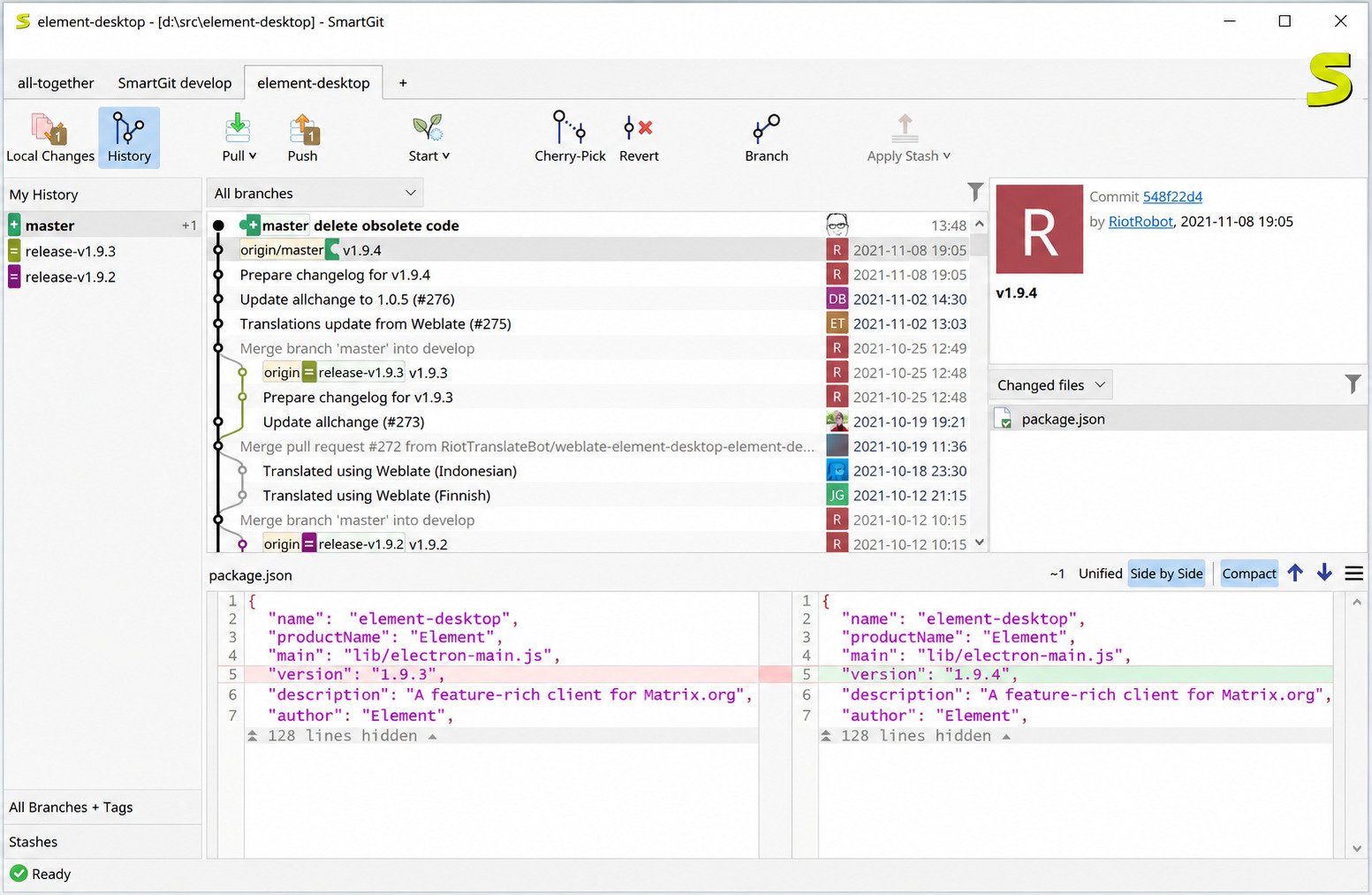Click the green Ready status icon

point(19,873)
